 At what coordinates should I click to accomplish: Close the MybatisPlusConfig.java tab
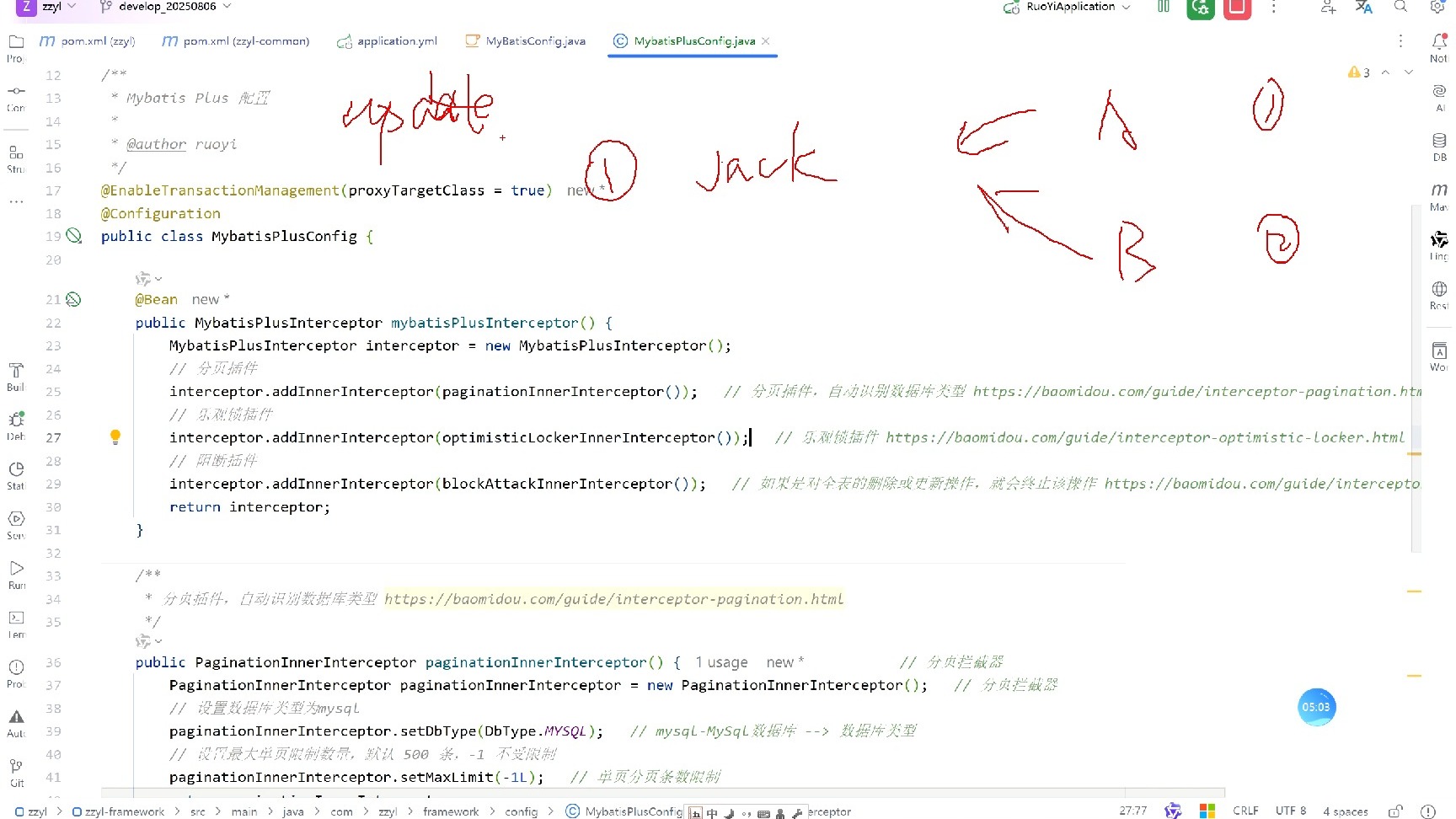pyautogui.click(x=766, y=40)
